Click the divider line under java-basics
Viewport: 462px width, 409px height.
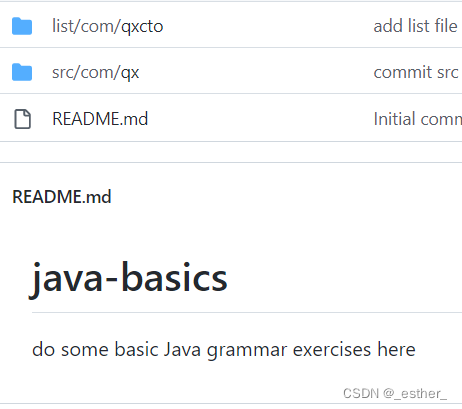[247, 313]
